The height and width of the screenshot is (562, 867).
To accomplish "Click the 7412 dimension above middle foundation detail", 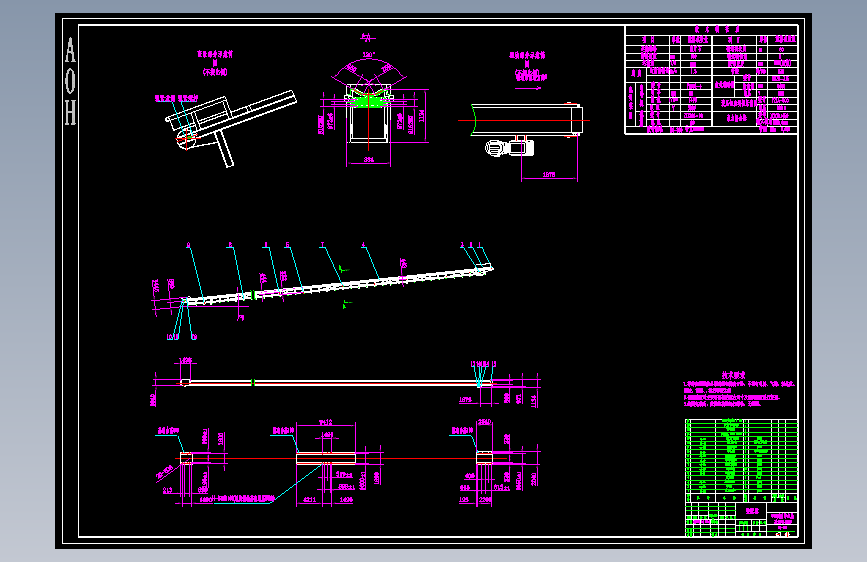I will 326,423.
